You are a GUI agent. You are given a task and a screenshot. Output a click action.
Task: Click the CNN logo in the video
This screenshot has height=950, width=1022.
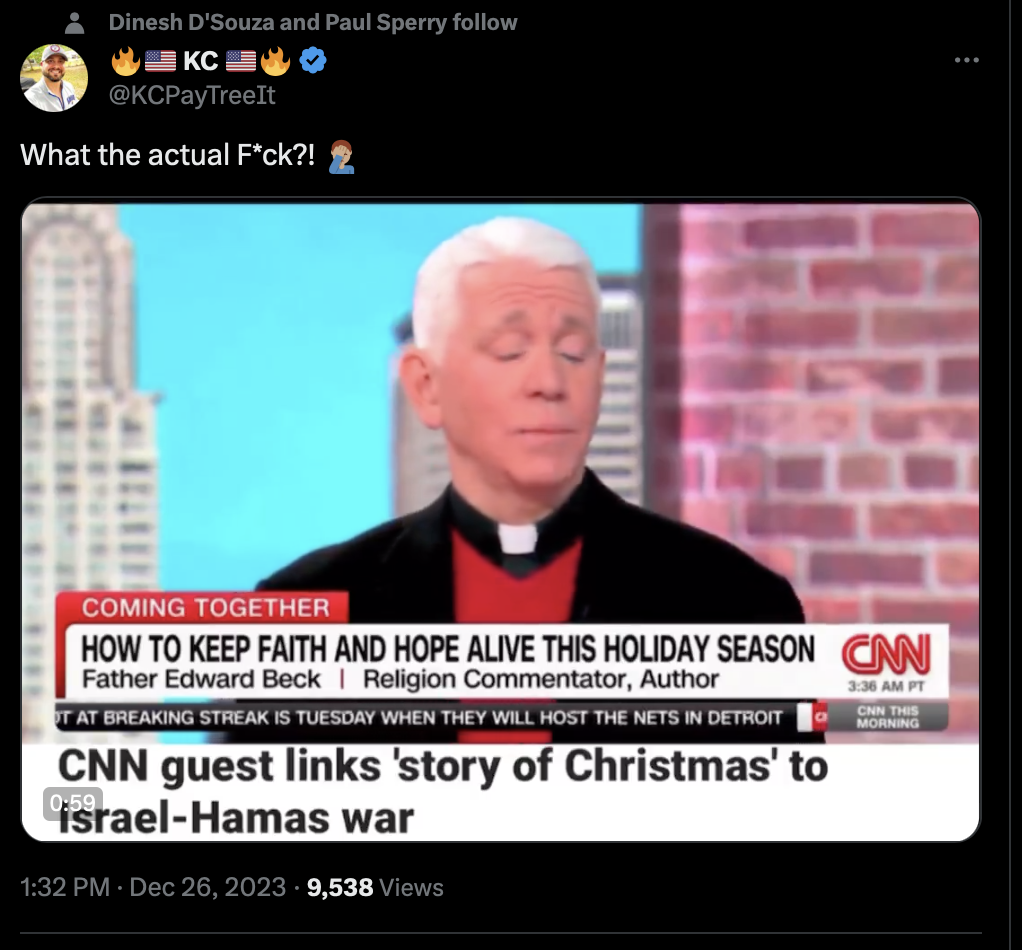click(x=886, y=654)
